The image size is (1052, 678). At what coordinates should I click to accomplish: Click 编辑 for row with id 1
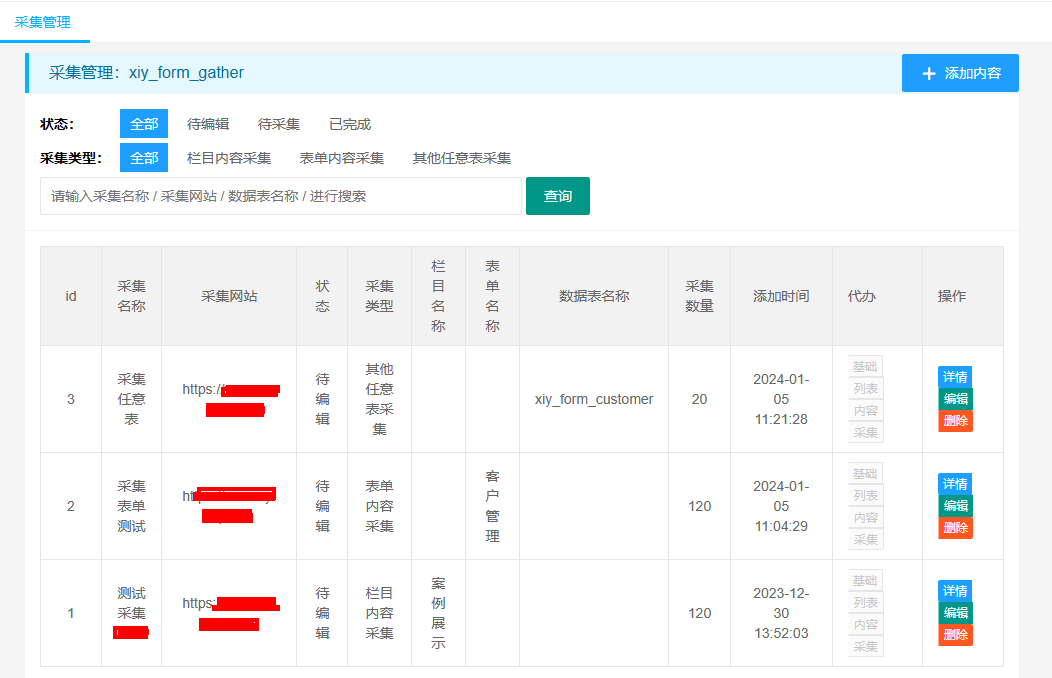coord(955,613)
